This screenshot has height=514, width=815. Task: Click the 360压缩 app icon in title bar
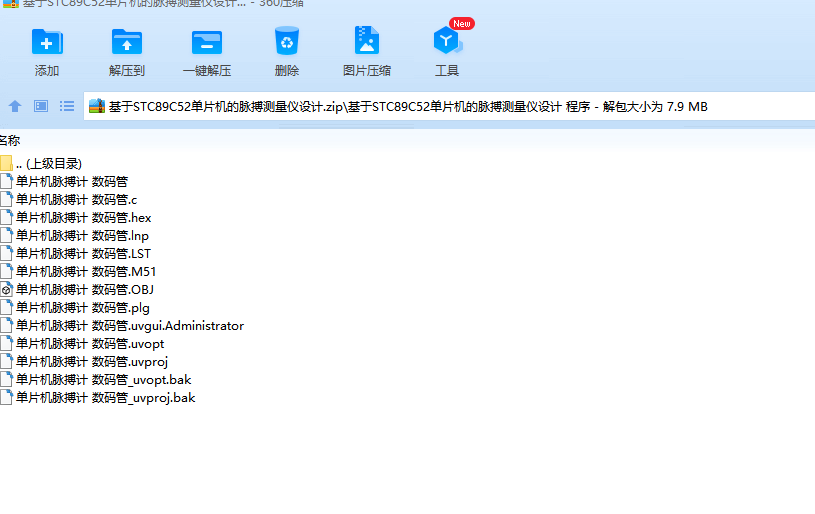(10, 3)
